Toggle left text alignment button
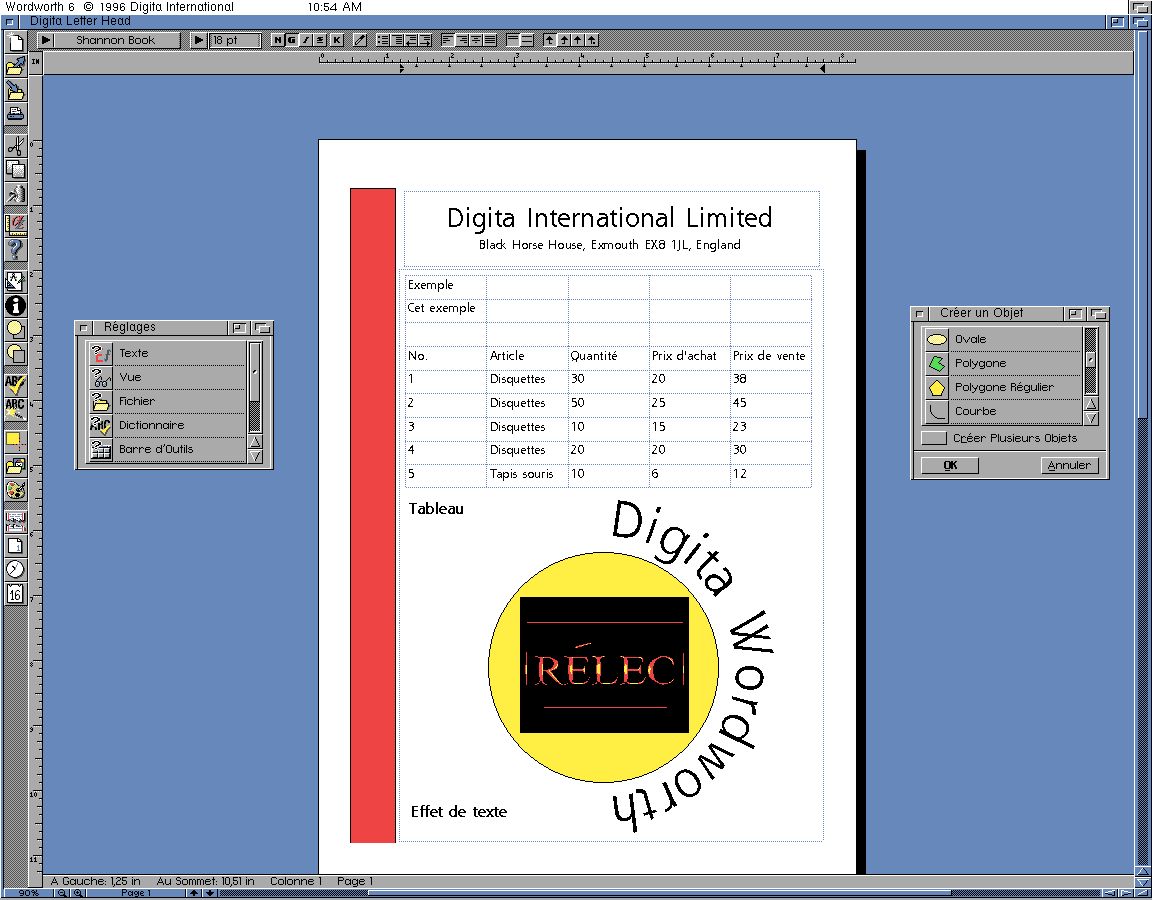This screenshot has width=1152, height=900. coord(448,40)
